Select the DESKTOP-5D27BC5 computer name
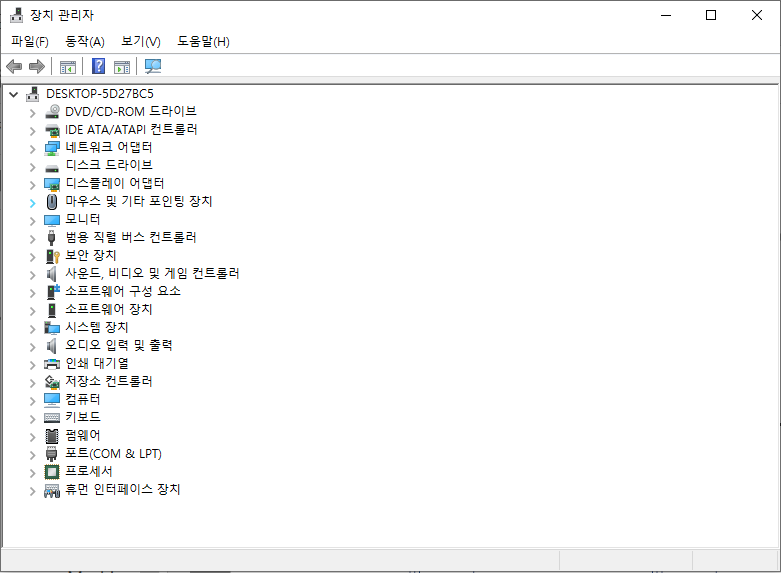This screenshot has width=781, height=573. point(100,94)
